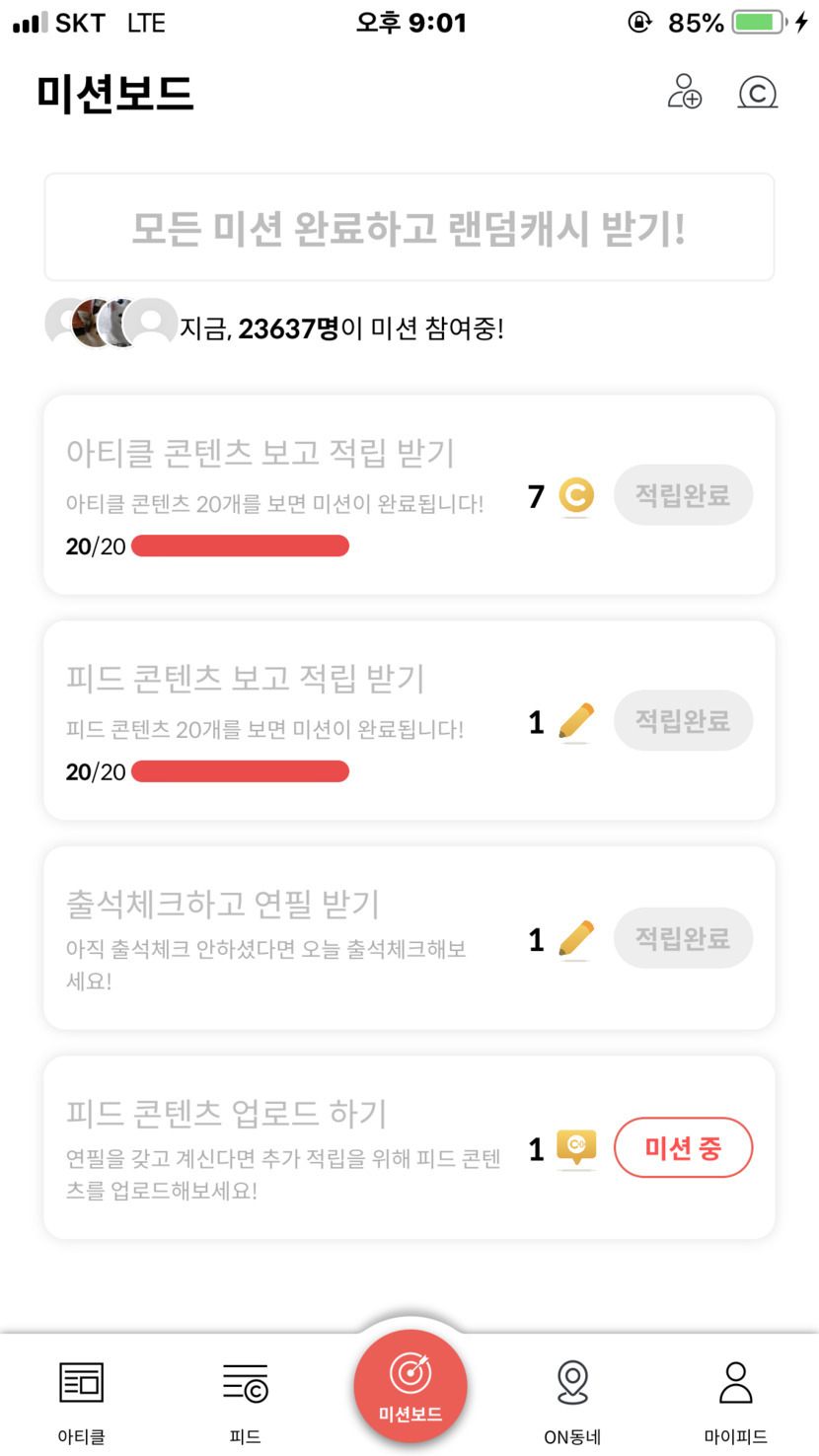Tap 적립완료 on the 피드 콘텐츠 보고 mission
819x1456 pixels.
683,721
